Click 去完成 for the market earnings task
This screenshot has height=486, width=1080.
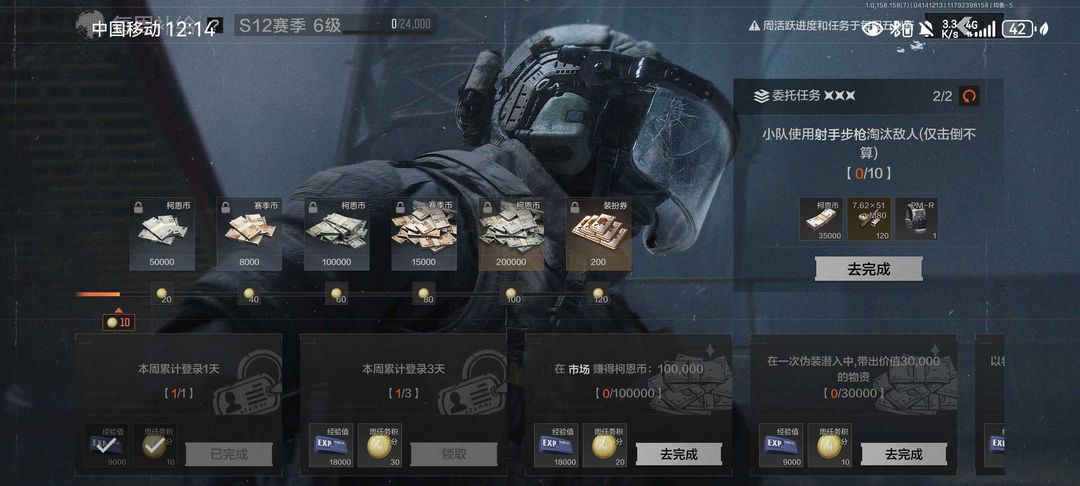point(678,454)
